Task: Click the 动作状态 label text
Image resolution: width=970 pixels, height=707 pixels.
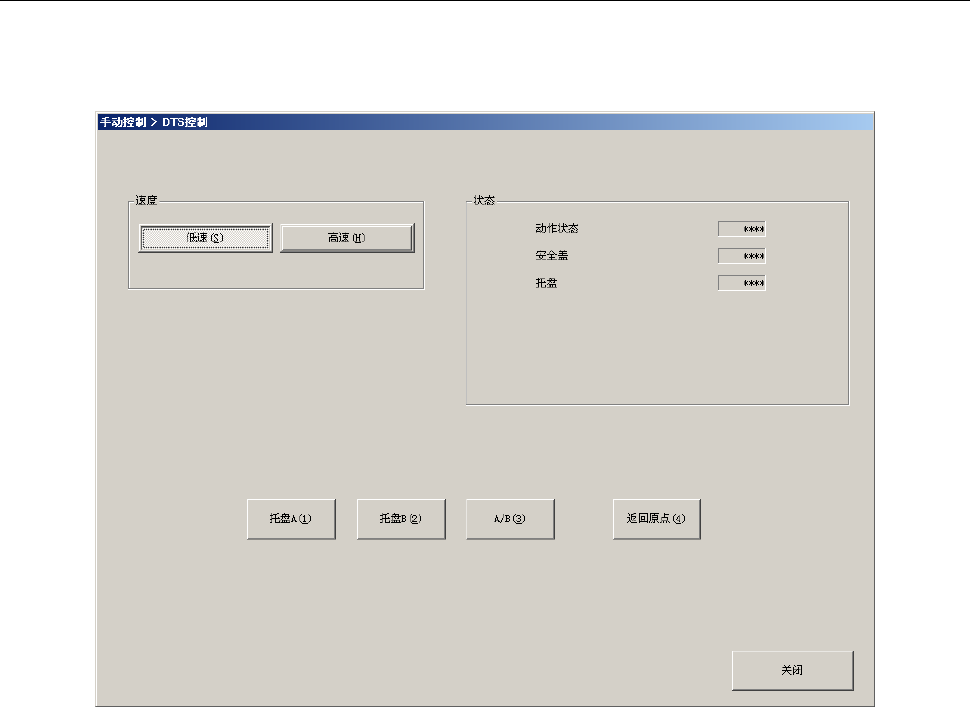Action: click(x=557, y=228)
